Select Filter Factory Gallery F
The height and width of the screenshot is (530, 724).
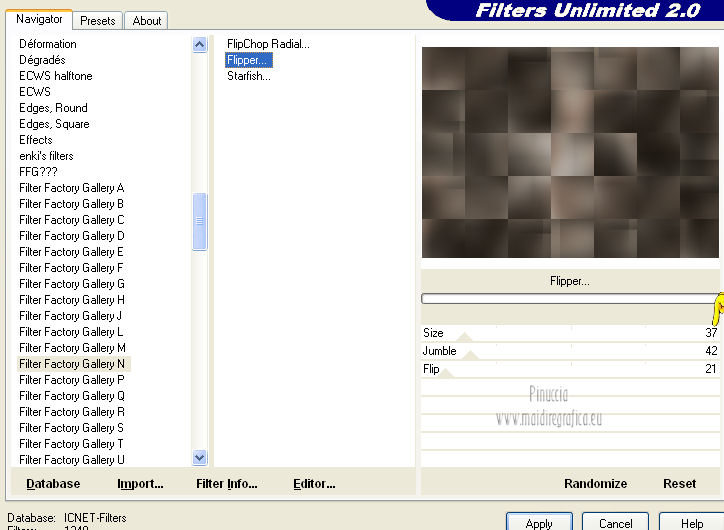[x=71, y=268]
